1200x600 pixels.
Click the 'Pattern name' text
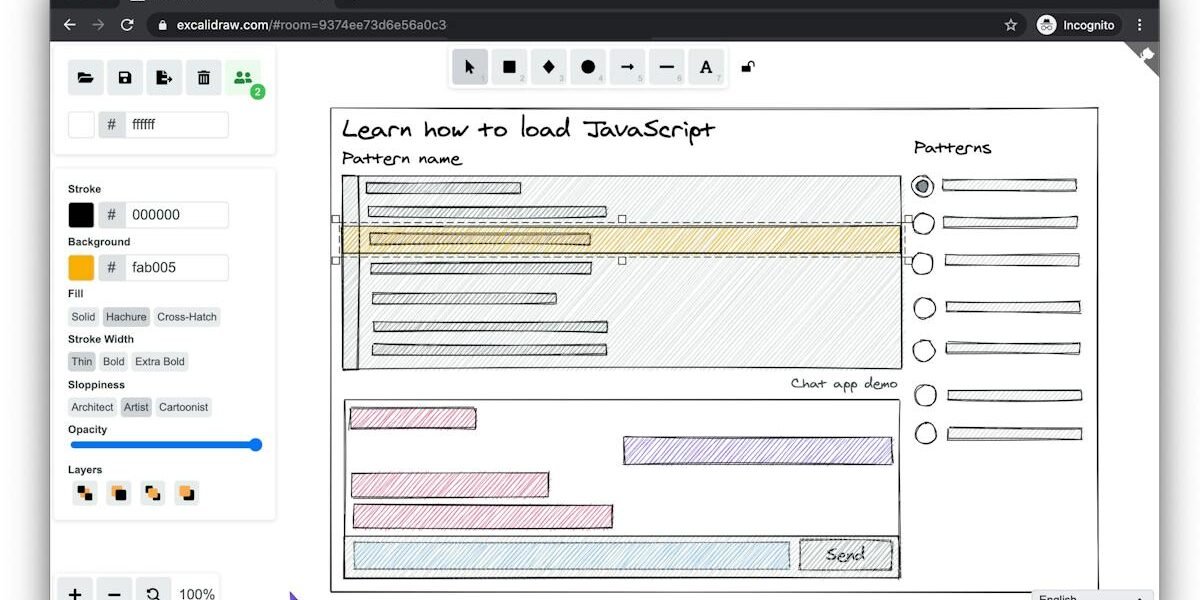402,159
